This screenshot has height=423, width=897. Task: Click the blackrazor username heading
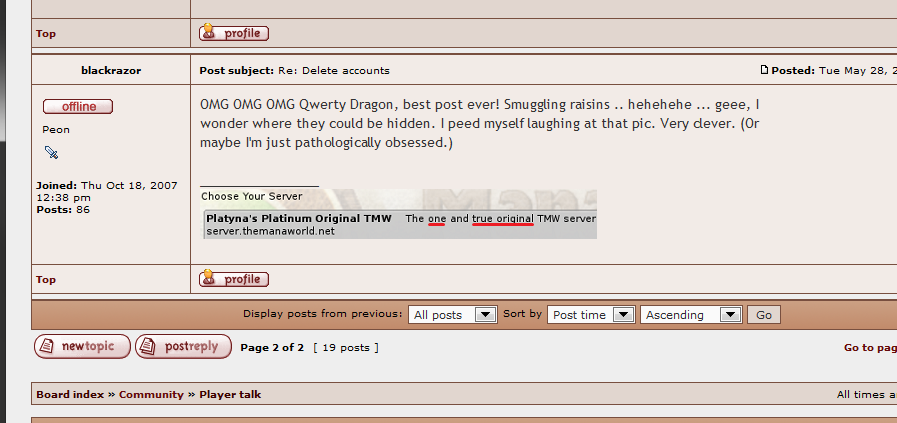pyautogui.click(x=110, y=70)
